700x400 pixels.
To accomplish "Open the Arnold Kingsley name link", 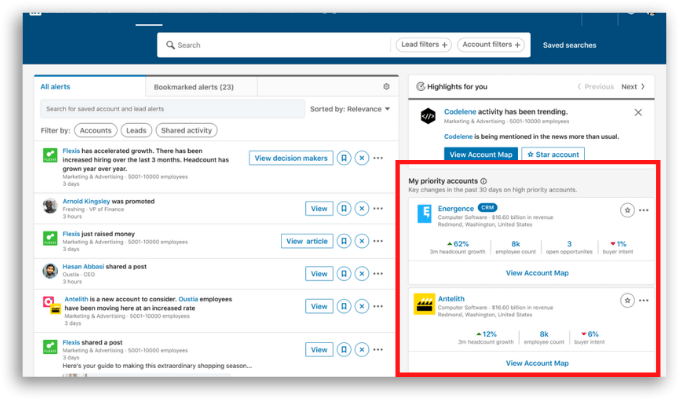I will pos(86,201).
